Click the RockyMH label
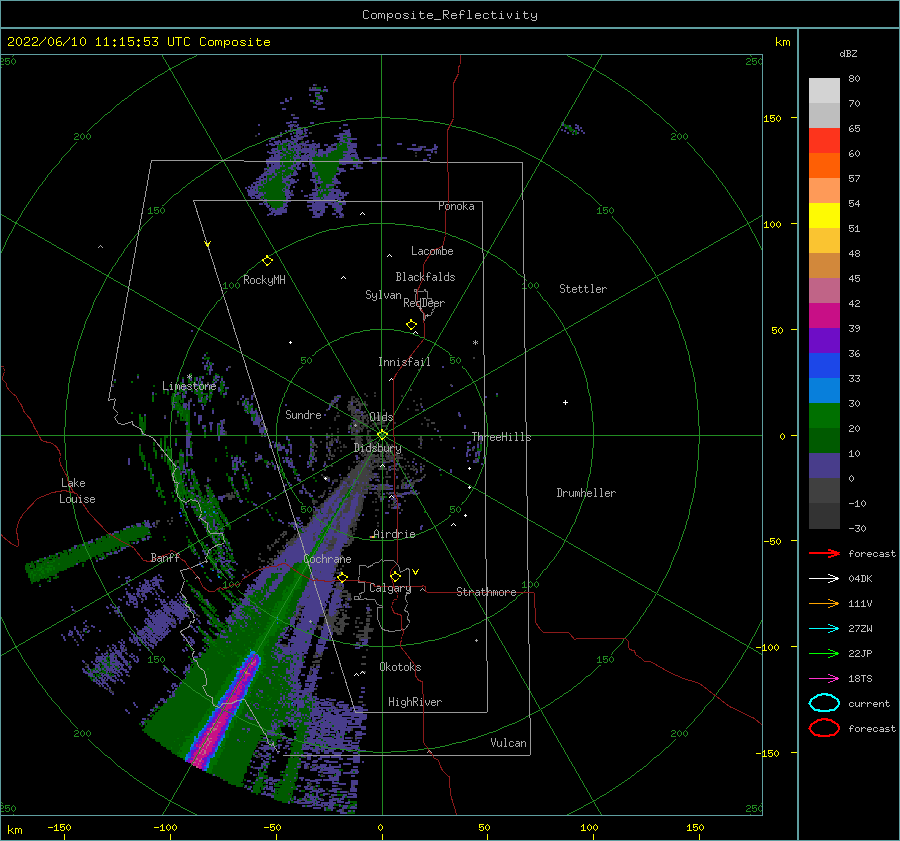 [264, 280]
